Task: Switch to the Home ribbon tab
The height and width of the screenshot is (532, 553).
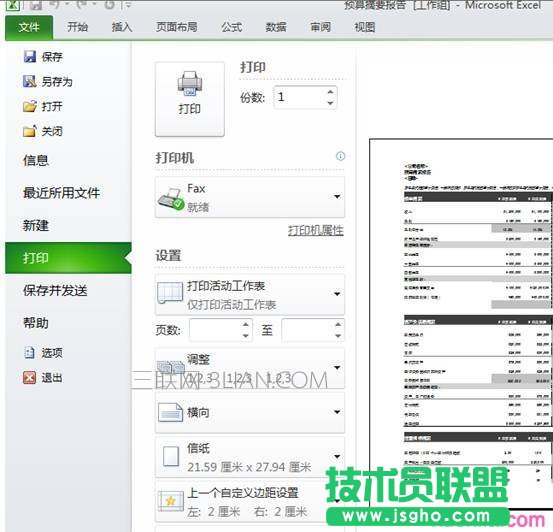Action: coord(78,27)
